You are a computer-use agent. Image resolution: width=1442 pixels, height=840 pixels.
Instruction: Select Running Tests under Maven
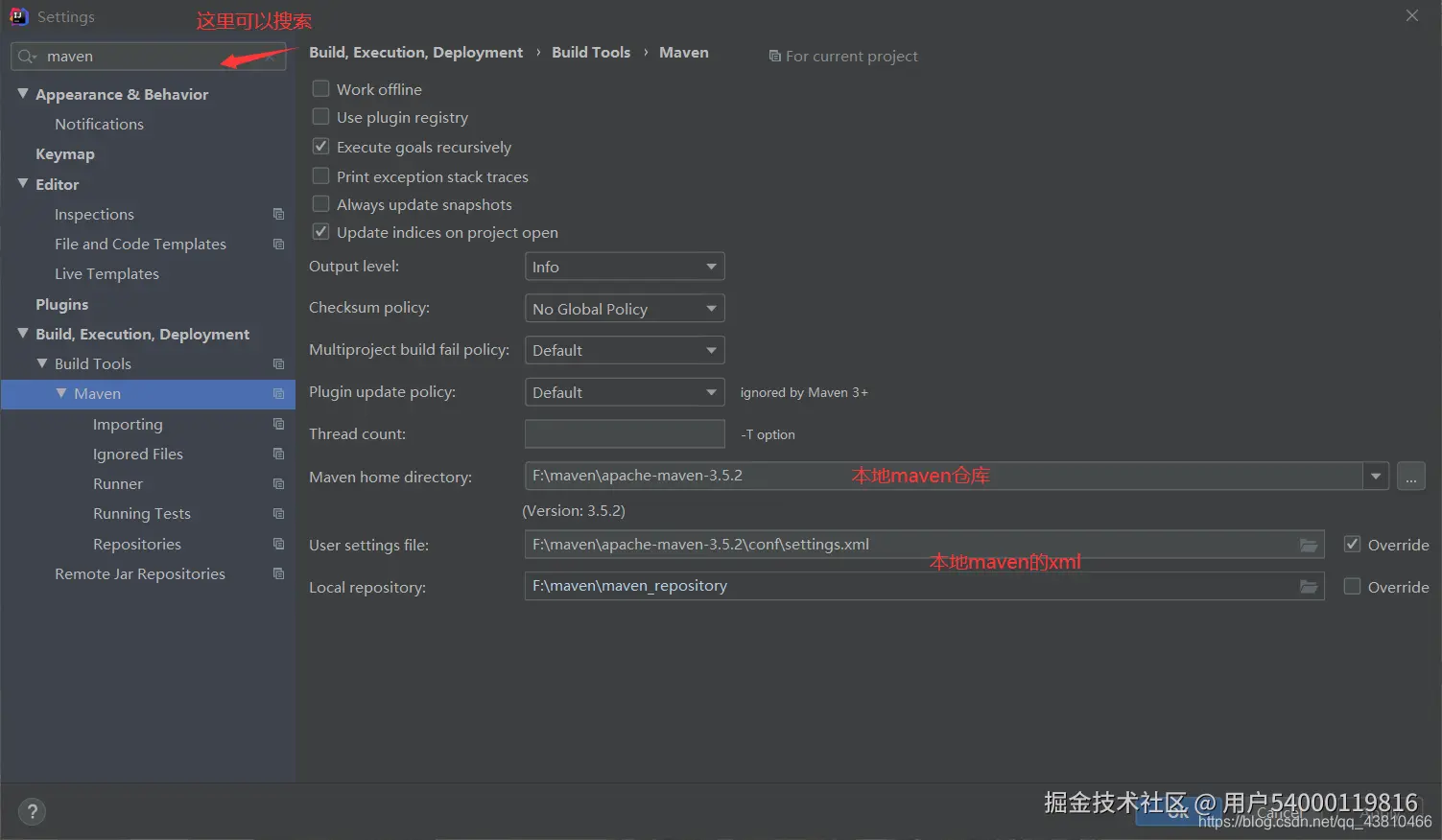click(x=142, y=513)
